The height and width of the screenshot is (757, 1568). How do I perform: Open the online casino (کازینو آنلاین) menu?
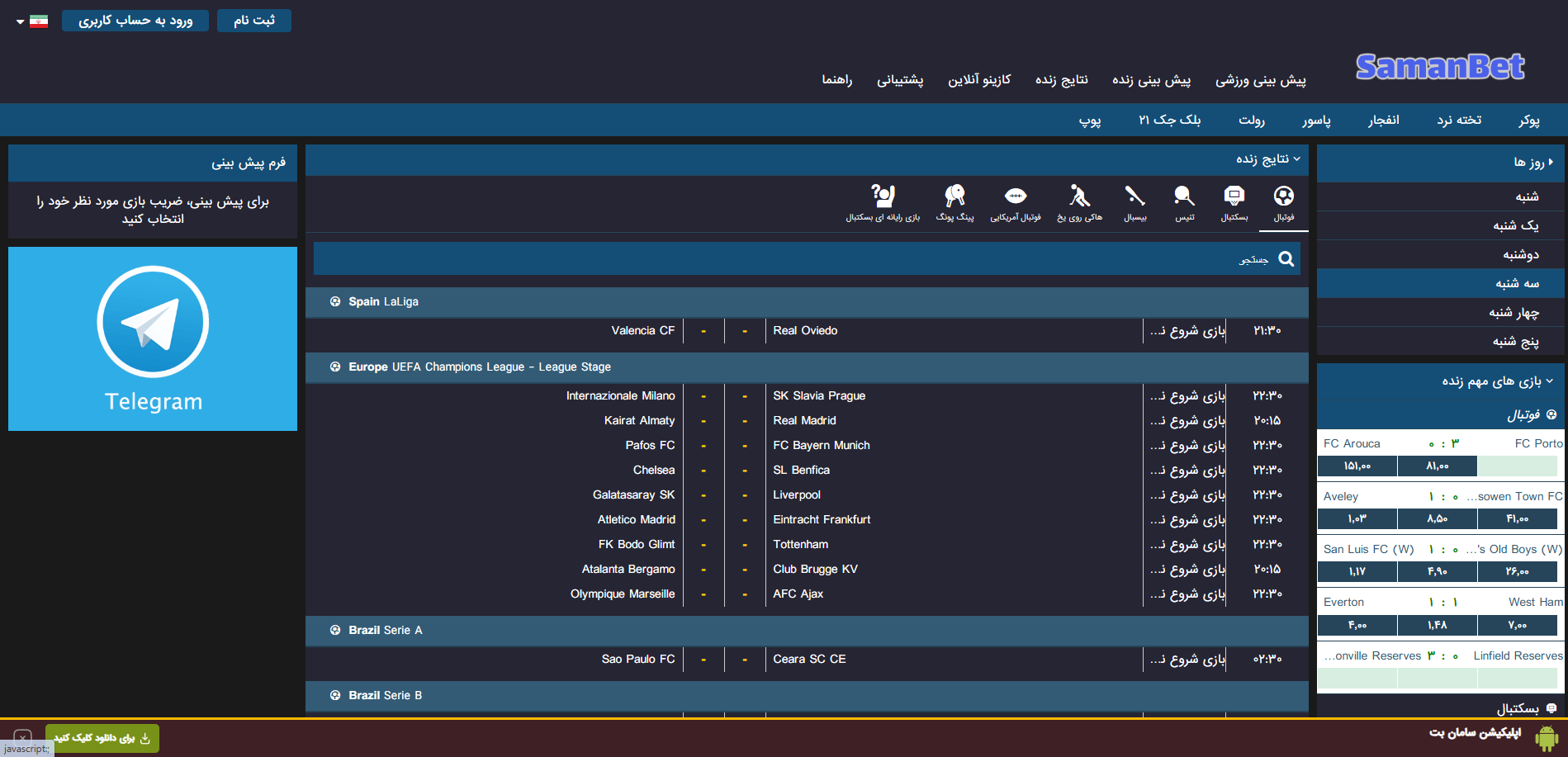tap(978, 80)
